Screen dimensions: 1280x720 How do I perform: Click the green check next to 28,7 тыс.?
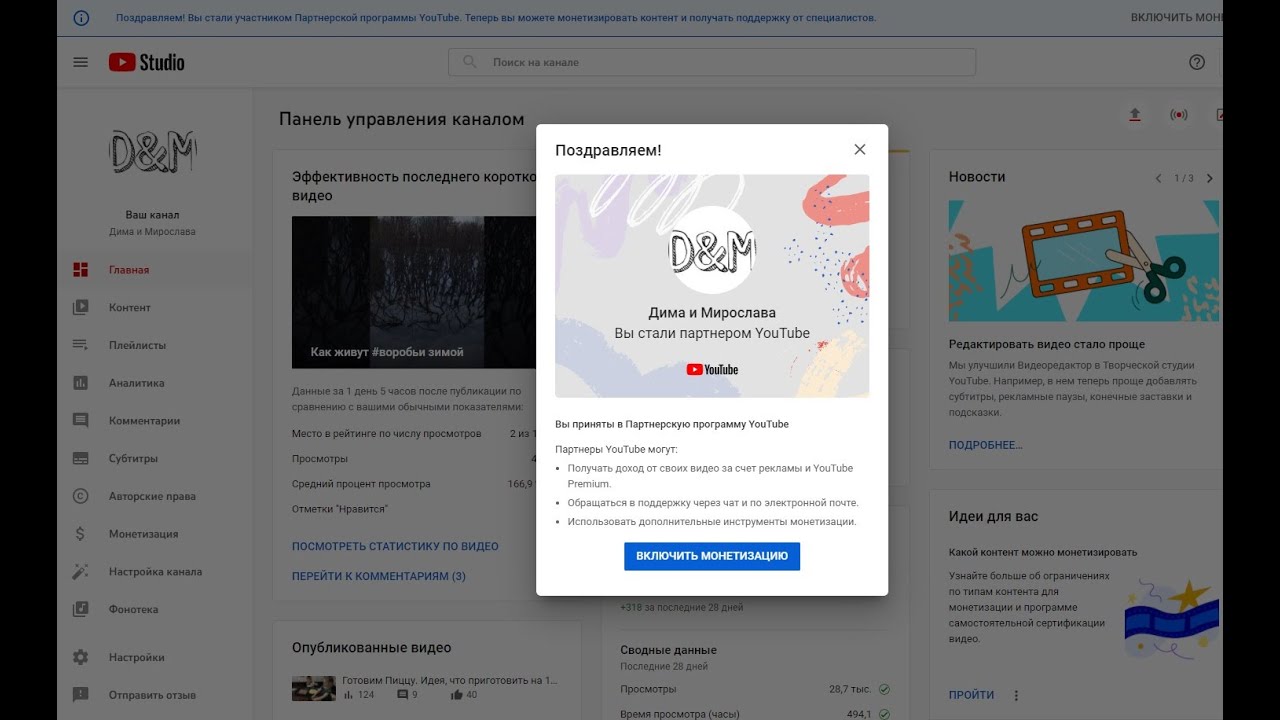pos(884,689)
